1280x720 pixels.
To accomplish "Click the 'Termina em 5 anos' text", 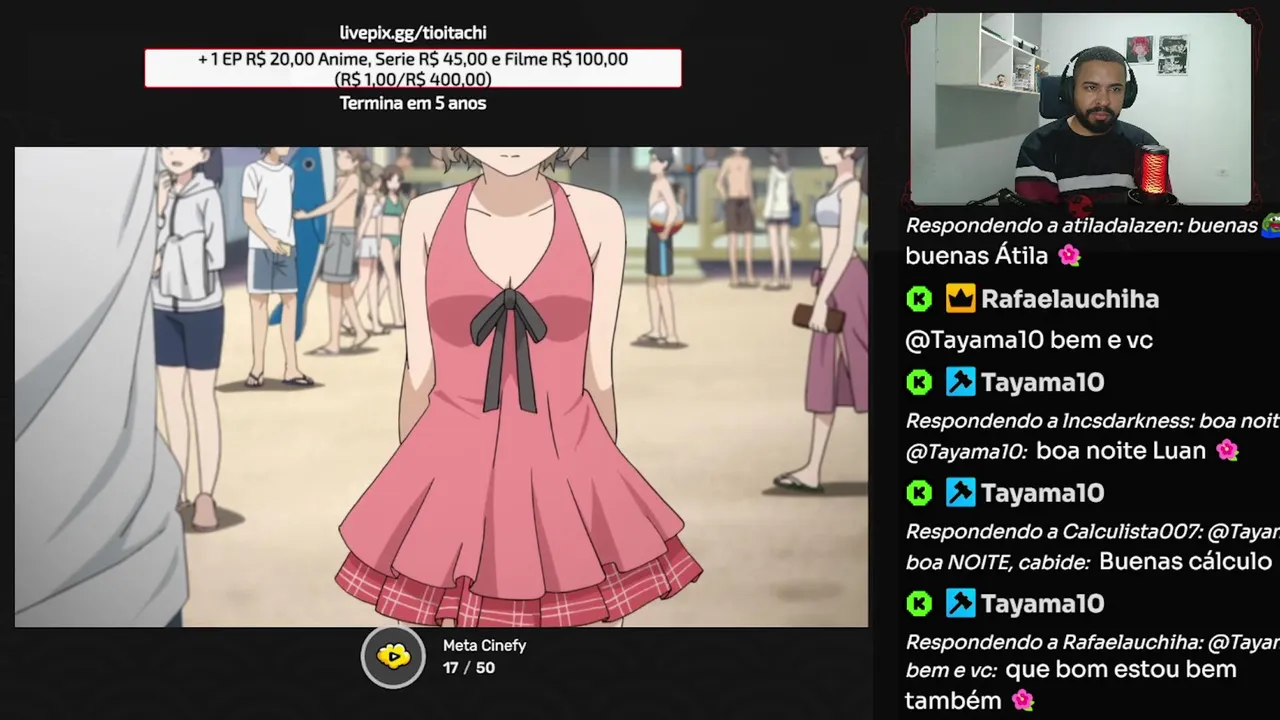I will coord(413,103).
